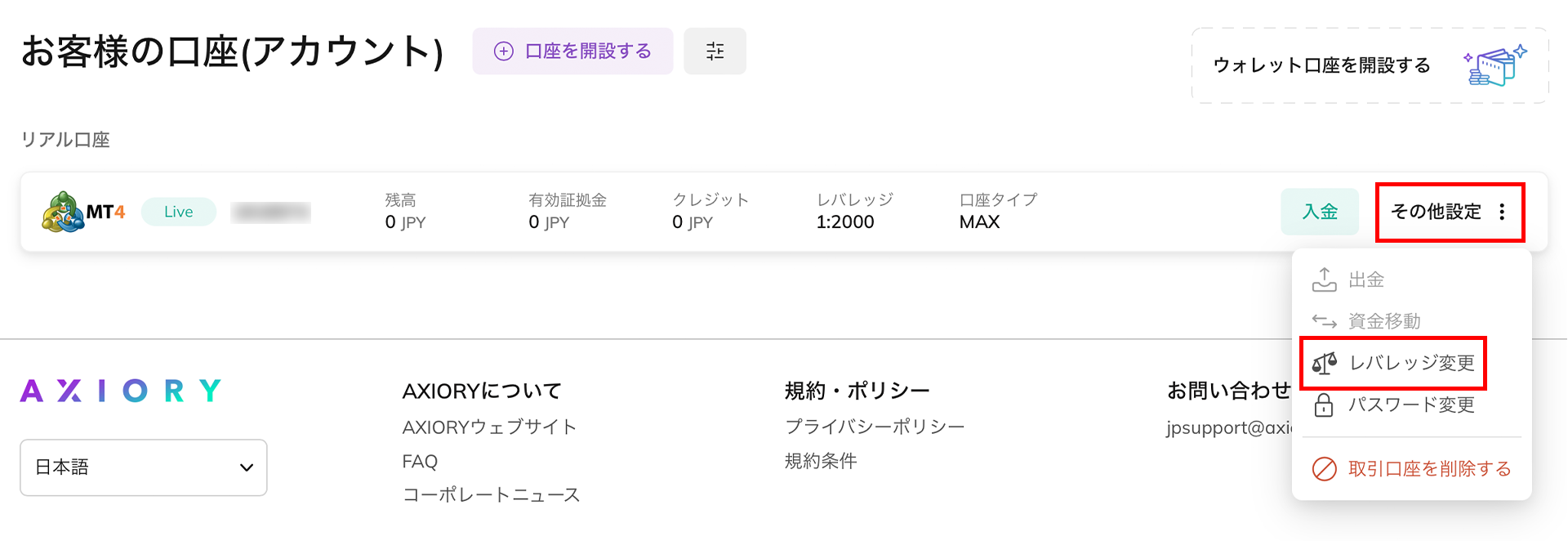Image resolution: width=1568 pixels, height=541 pixels.
Task: Click the fund transfer arrows icon
Action: pyautogui.click(x=1324, y=321)
